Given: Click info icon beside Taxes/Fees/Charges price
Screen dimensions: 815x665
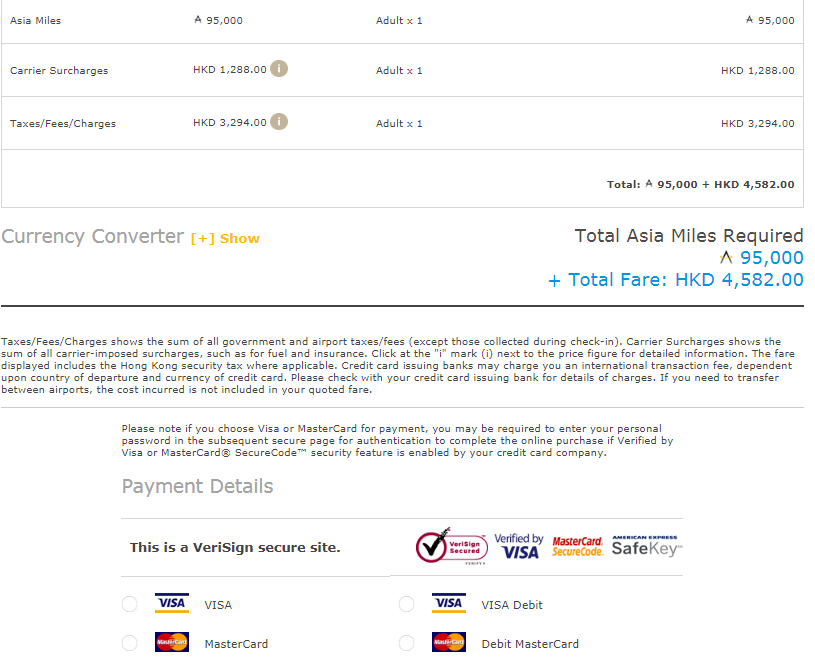Looking at the screenshot, I should click(x=280, y=122).
